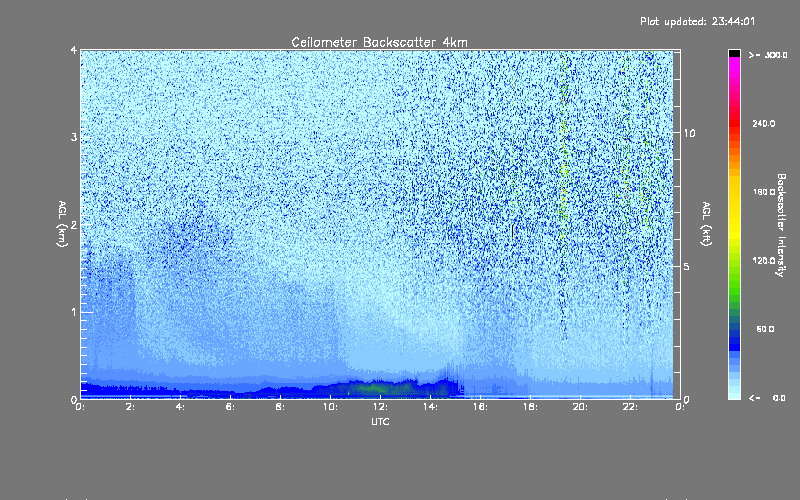Select the '22:' UTC hour tick label
This screenshot has width=800, height=500.
tap(630, 407)
